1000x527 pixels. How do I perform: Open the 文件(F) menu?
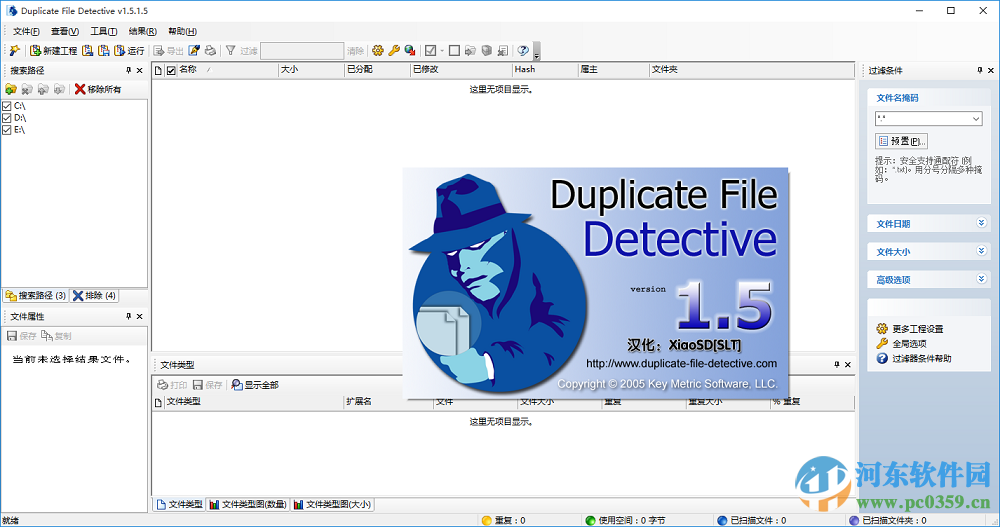(26, 31)
